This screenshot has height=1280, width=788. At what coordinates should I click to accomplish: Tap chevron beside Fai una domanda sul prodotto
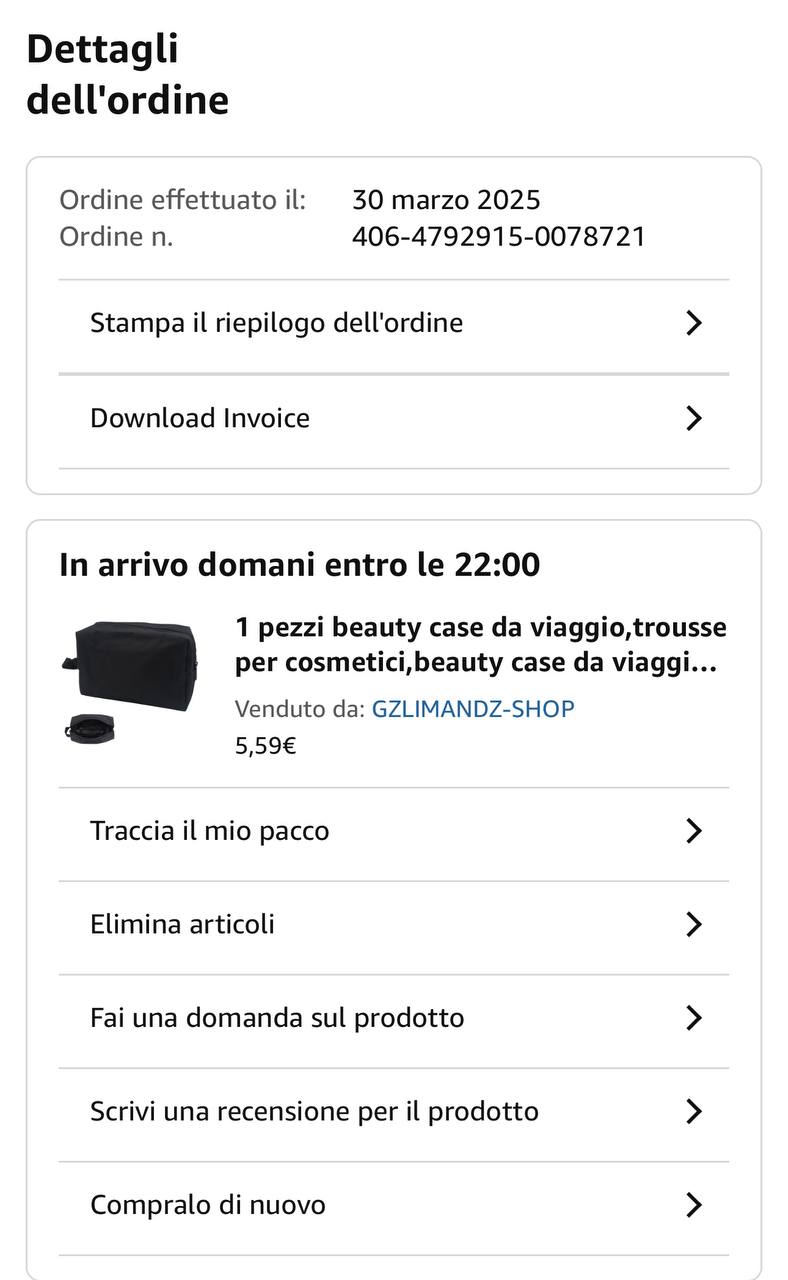(694, 1018)
